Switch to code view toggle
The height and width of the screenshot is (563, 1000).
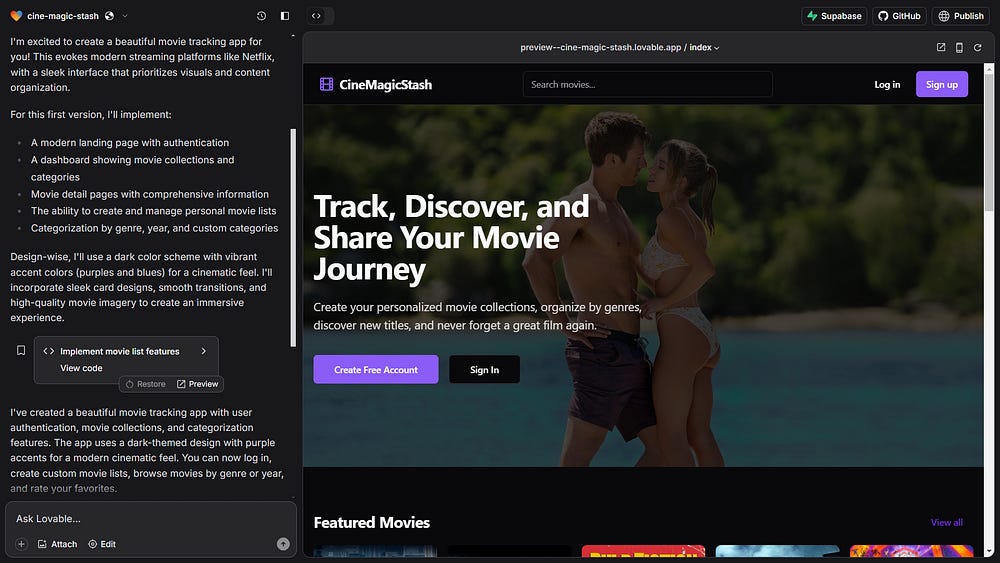(316, 16)
